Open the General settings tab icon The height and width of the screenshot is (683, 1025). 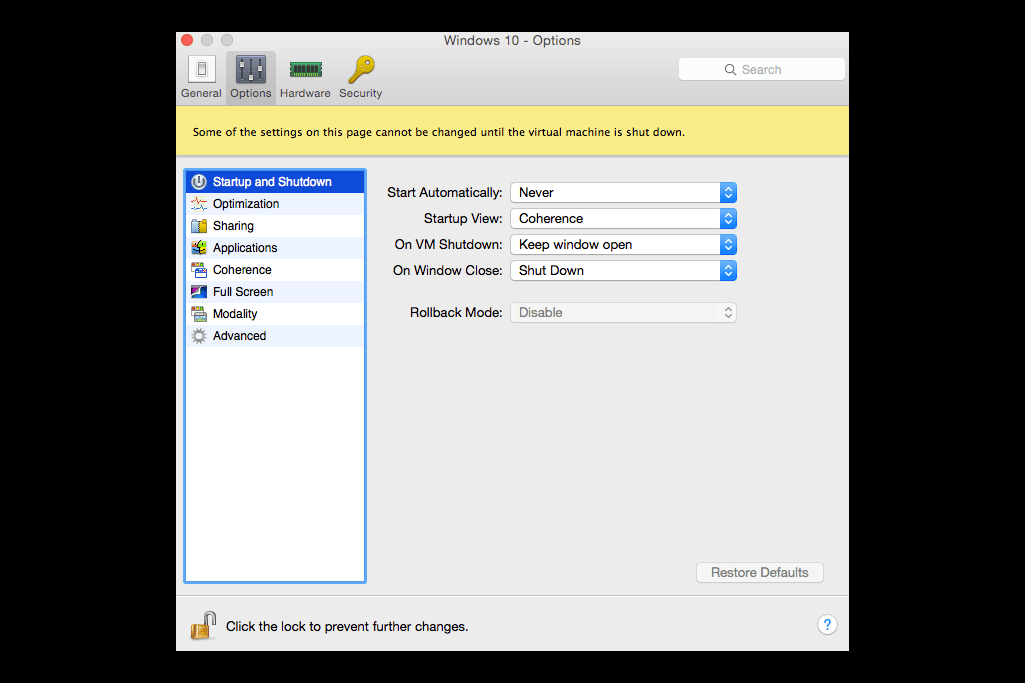[201, 69]
